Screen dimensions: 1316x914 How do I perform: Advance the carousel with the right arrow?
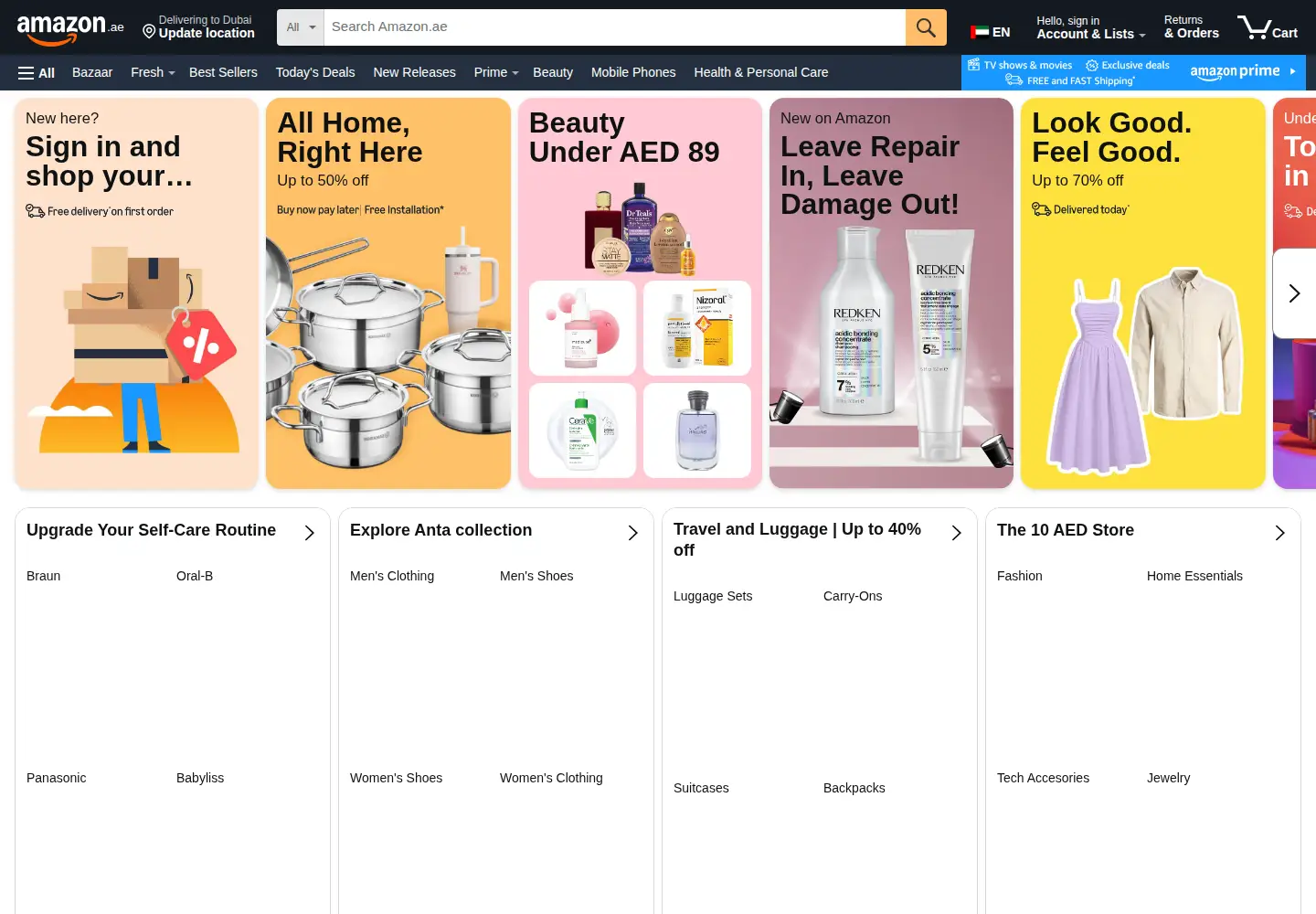(x=1294, y=293)
